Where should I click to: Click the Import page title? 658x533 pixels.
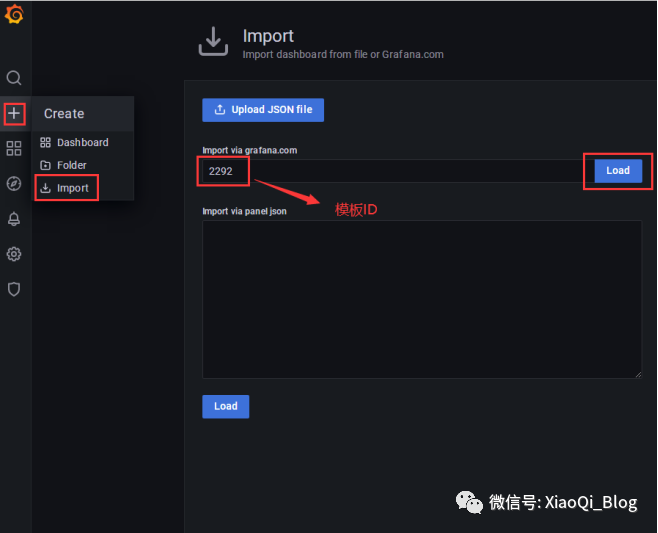pos(268,36)
